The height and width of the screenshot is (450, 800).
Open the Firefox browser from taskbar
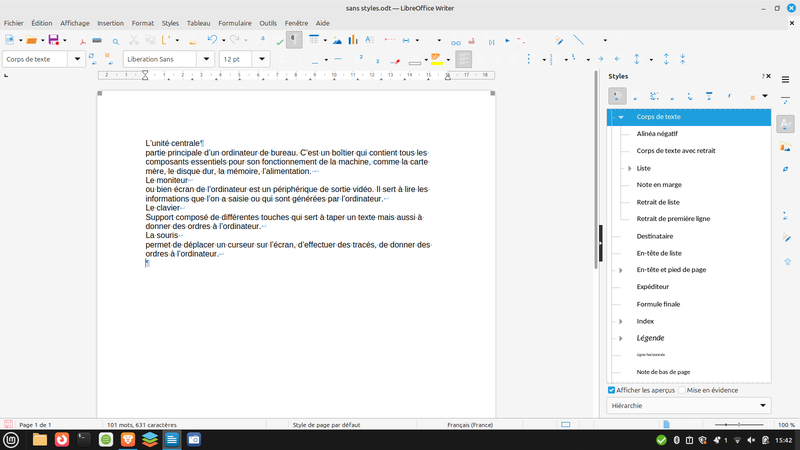(62, 439)
